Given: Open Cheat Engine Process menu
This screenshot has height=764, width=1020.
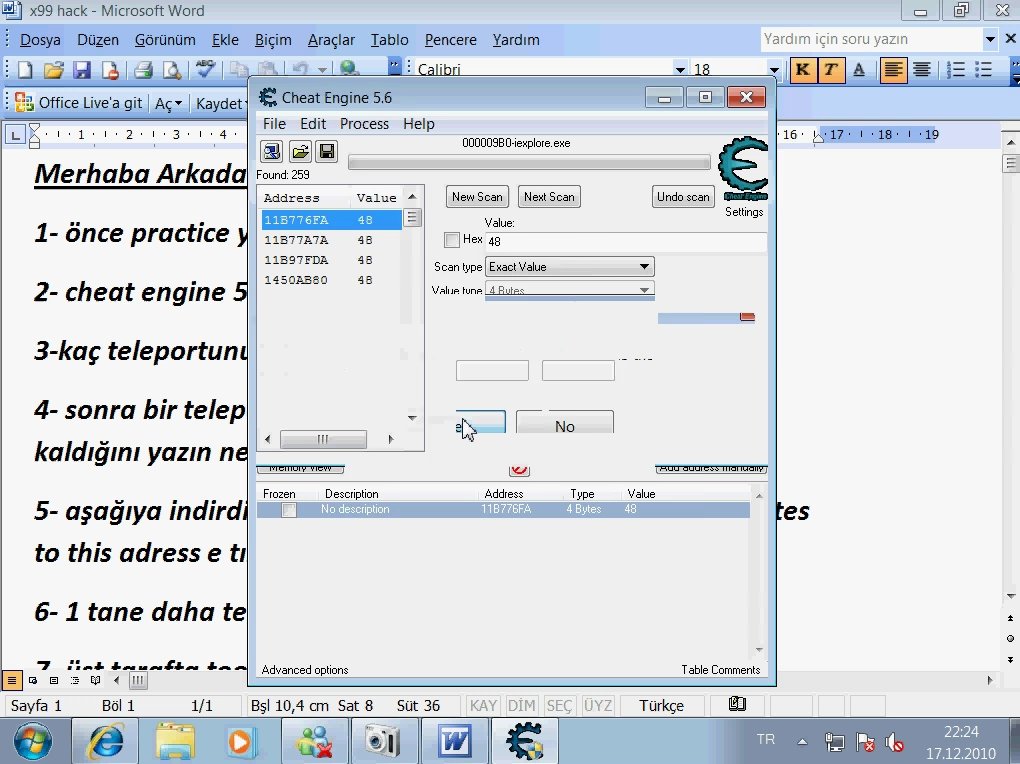Looking at the screenshot, I should (364, 124).
